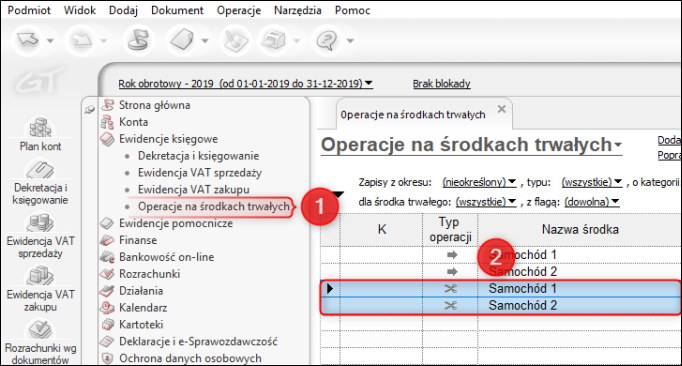Click scissors icon in selected Samochód 1 row
The width and height of the screenshot is (682, 366).
point(451,289)
